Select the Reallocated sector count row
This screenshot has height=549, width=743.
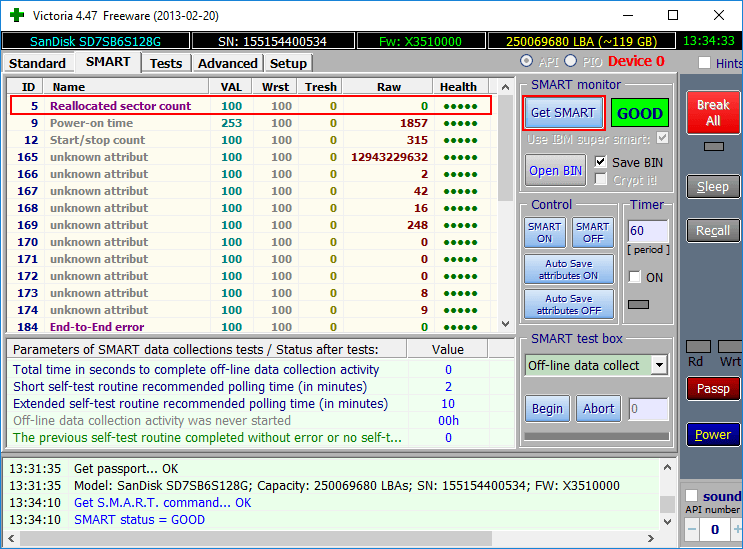pos(251,106)
